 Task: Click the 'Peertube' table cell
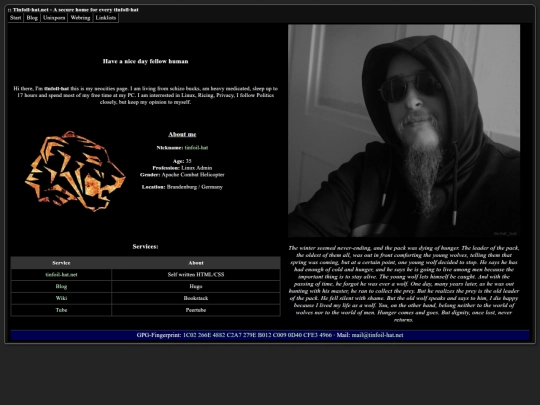coord(196,310)
